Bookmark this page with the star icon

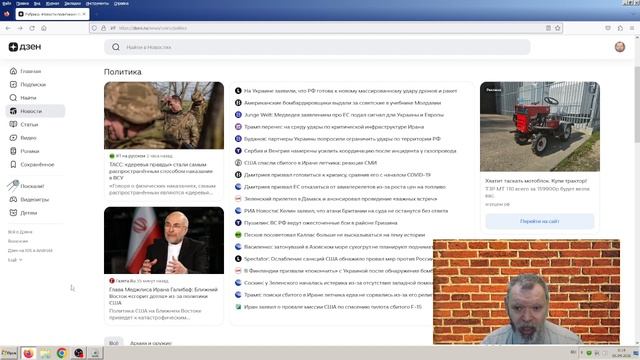(x=558, y=28)
